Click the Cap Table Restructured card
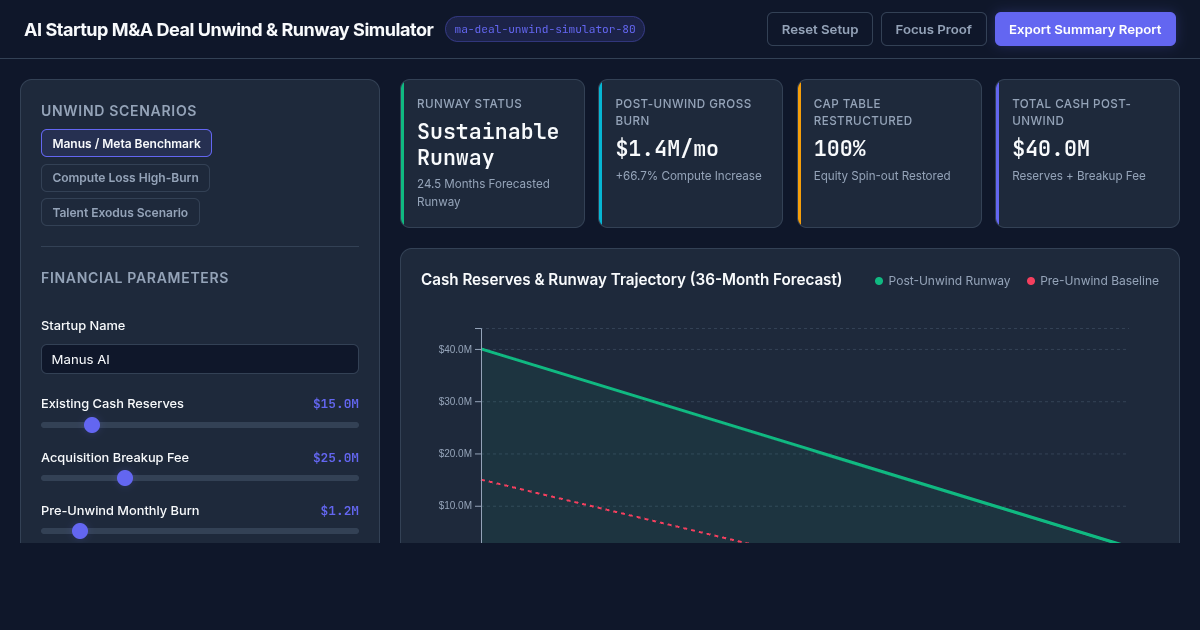The height and width of the screenshot is (630, 1200). (x=889, y=153)
